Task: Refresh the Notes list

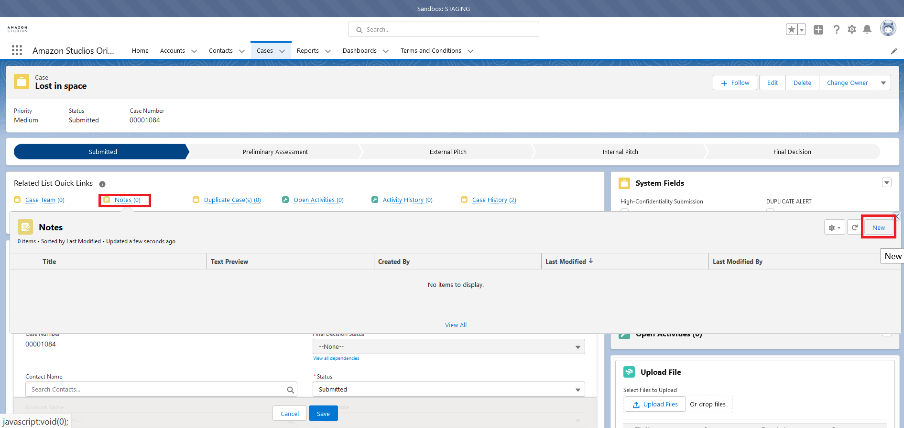Action: tap(856, 228)
